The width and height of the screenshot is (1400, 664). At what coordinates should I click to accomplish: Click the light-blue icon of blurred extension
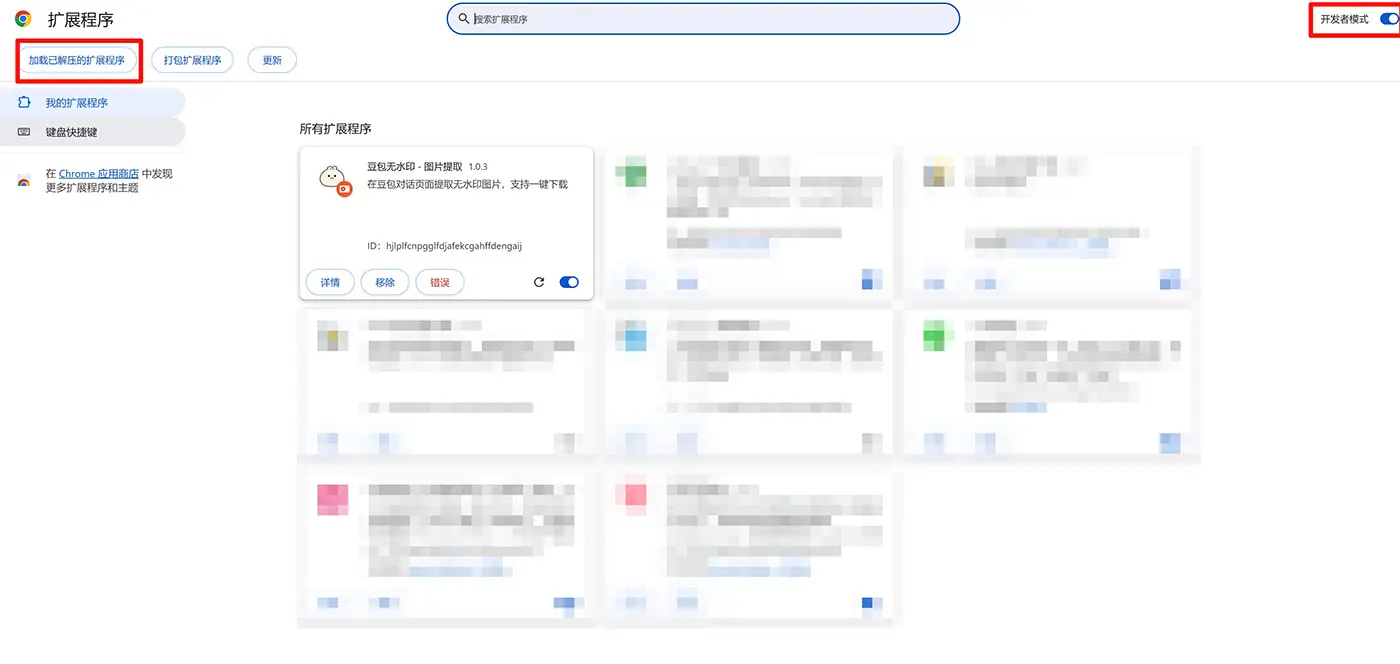pyautogui.click(x=632, y=336)
